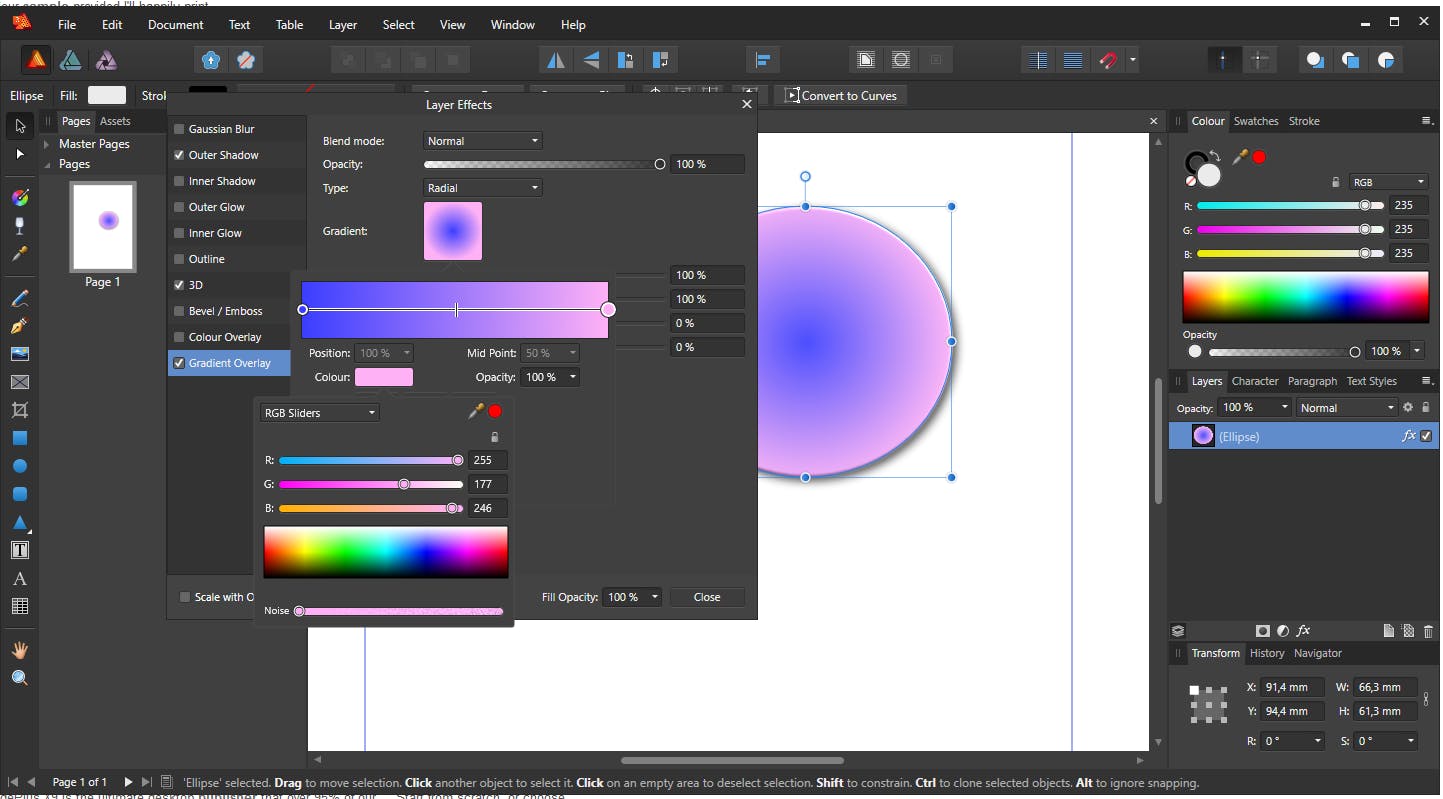
Task: Click the Publisher persona icon
Action: pyautogui.click(x=36, y=61)
